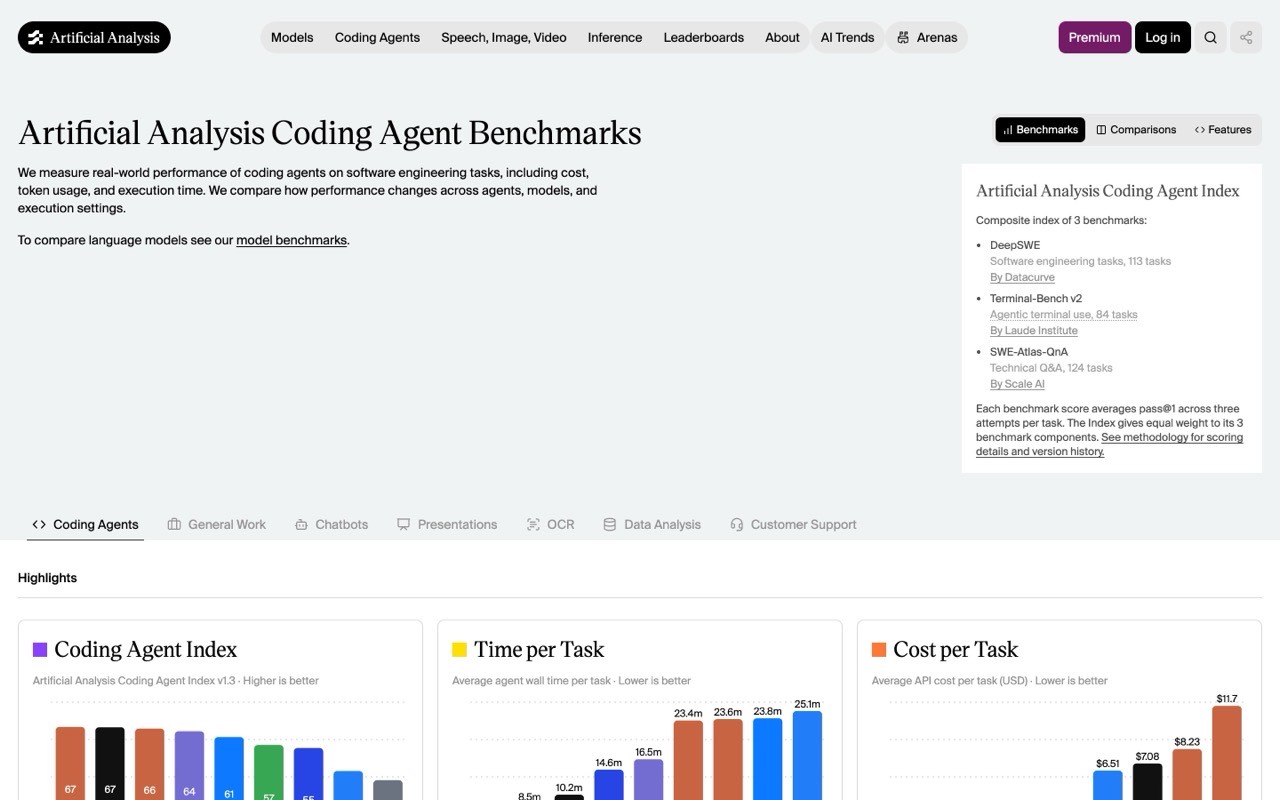The height and width of the screenshot is (800, 1280).
Task: Open the By Scale AI link
Action: pos(1017,384)
